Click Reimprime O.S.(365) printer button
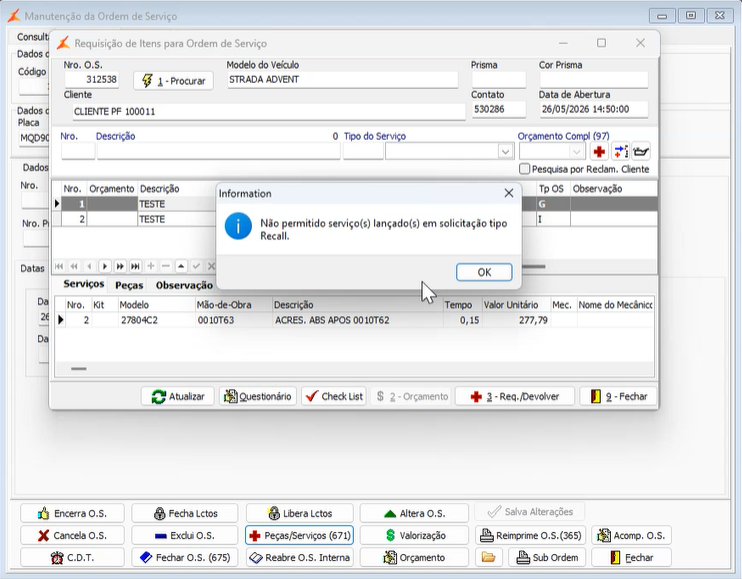The height and width of the screenshot is (579, 742). [530, 535]
